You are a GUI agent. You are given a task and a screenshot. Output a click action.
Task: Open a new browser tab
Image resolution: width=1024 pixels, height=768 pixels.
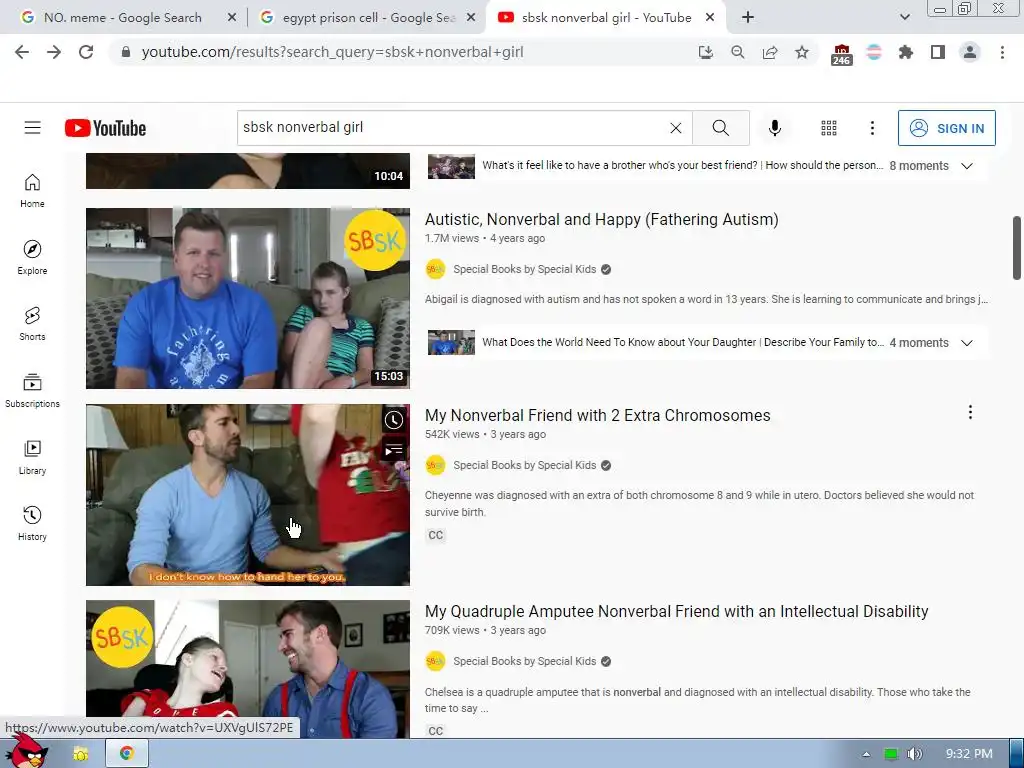[748, 18]
